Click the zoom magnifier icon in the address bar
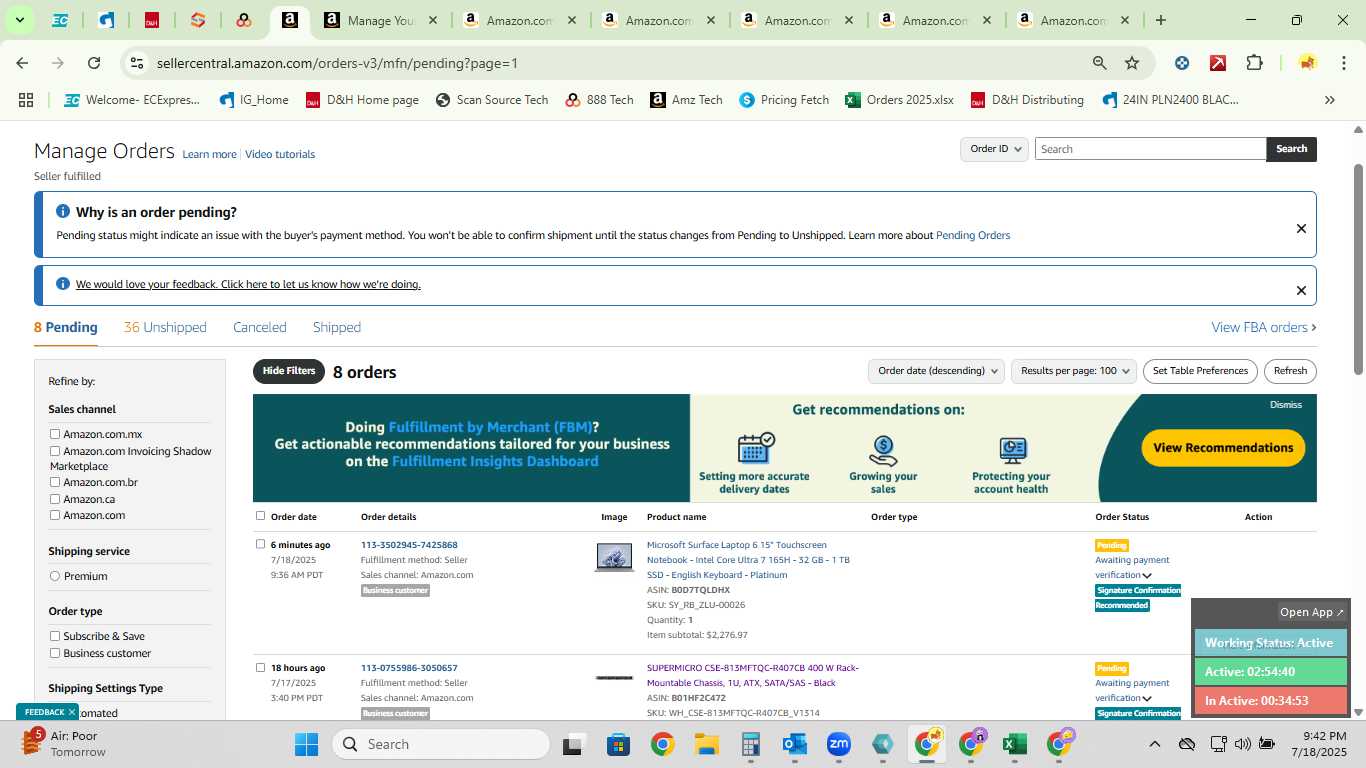Viewport: 1366px width, 768px height. [1100, 63]
